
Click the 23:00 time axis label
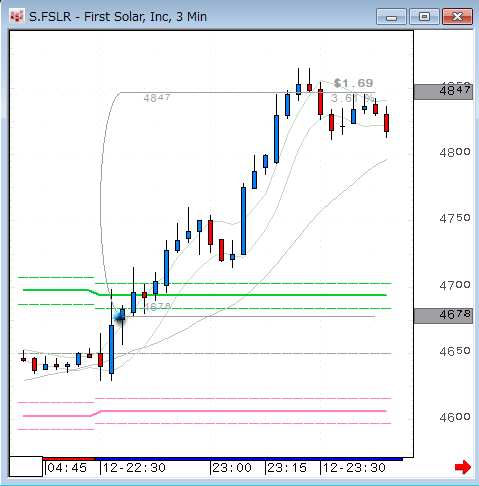[x=232, y=468]
